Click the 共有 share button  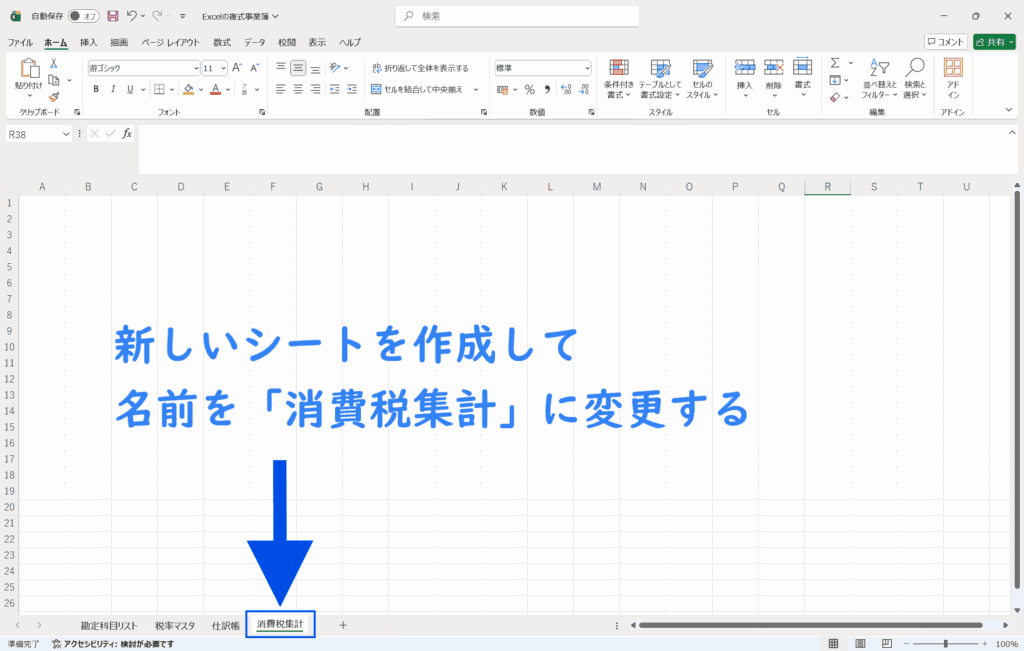[994, 42]
